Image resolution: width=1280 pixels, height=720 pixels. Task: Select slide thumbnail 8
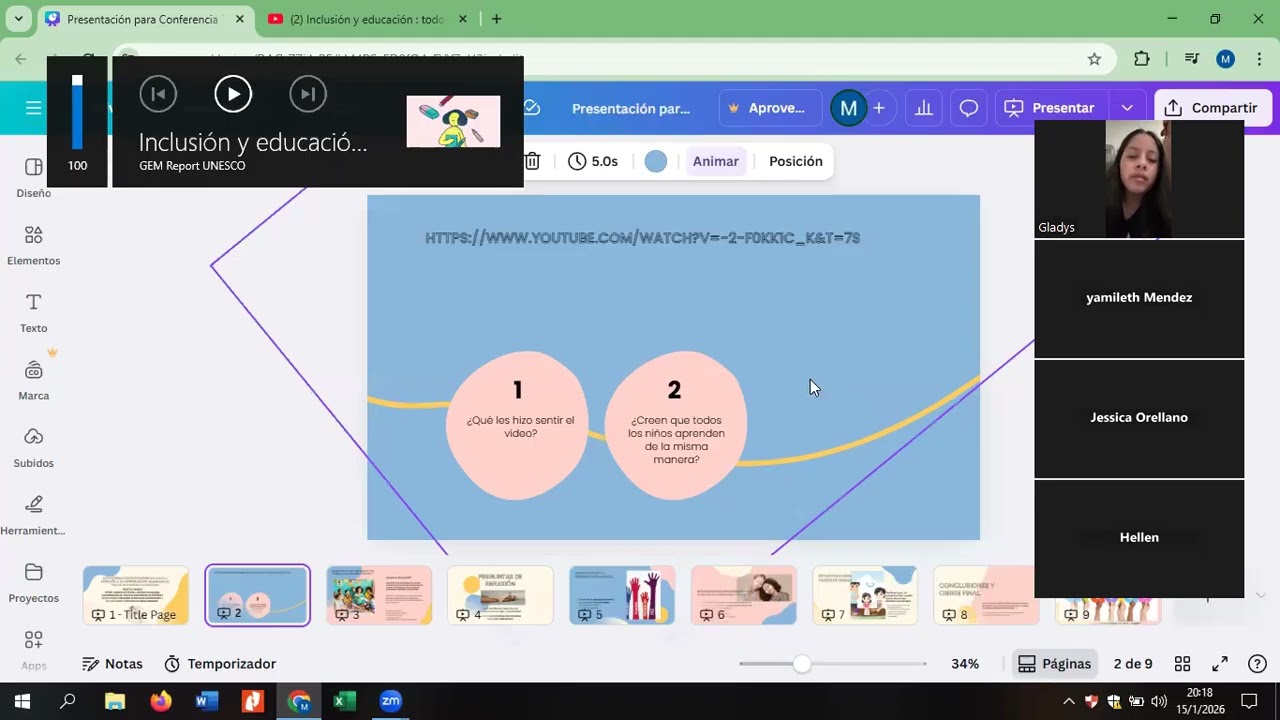click(x=986, y=595)
